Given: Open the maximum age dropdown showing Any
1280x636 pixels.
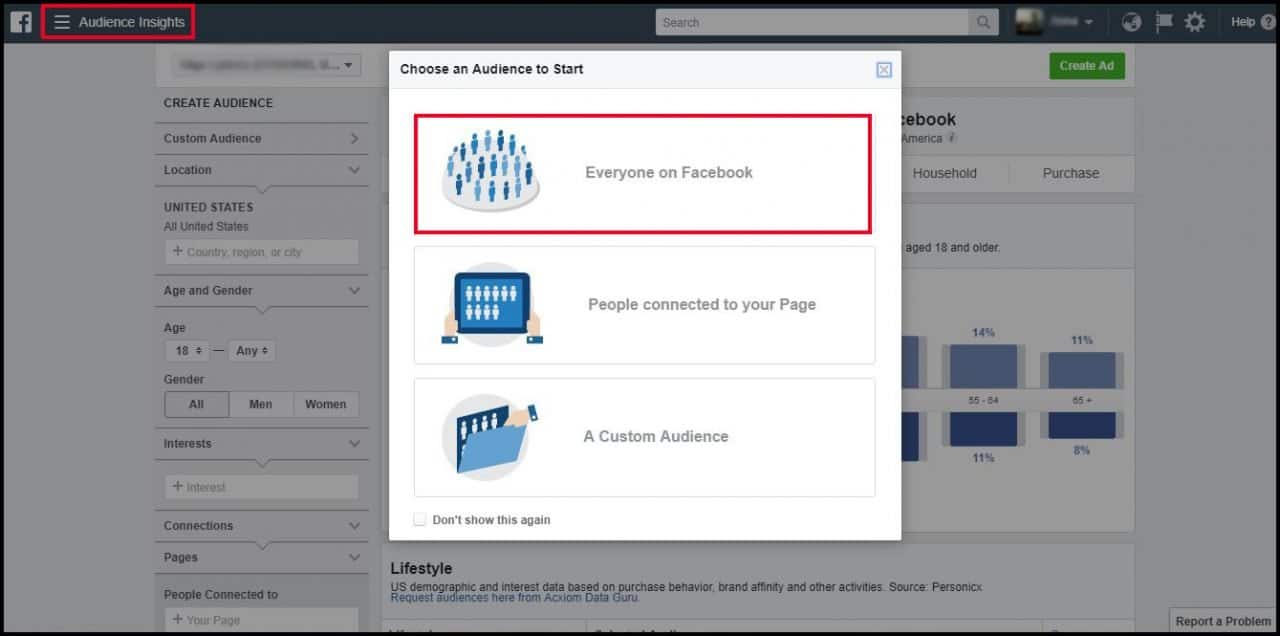Looking at the screenshot, I should 251,350.
